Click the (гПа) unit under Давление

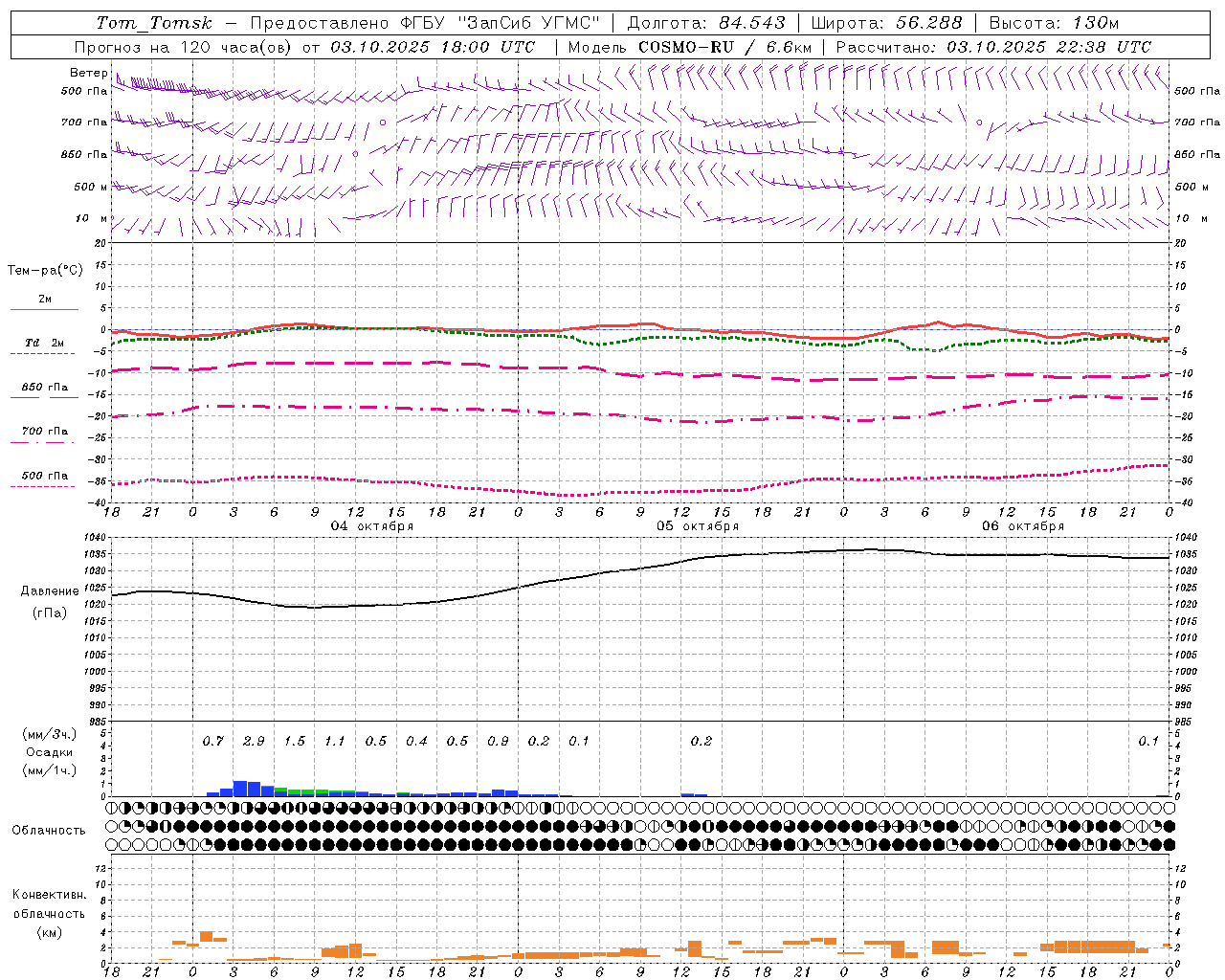point(50,613)
